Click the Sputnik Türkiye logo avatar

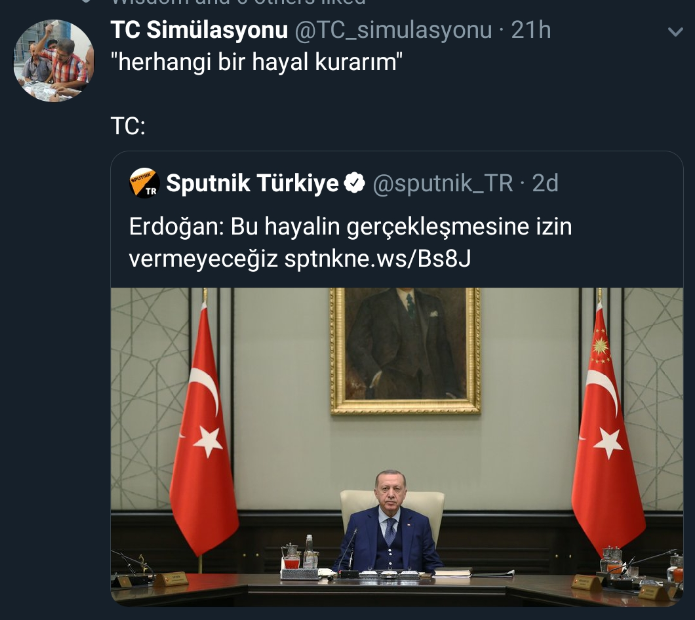click(x=144, y=183)
